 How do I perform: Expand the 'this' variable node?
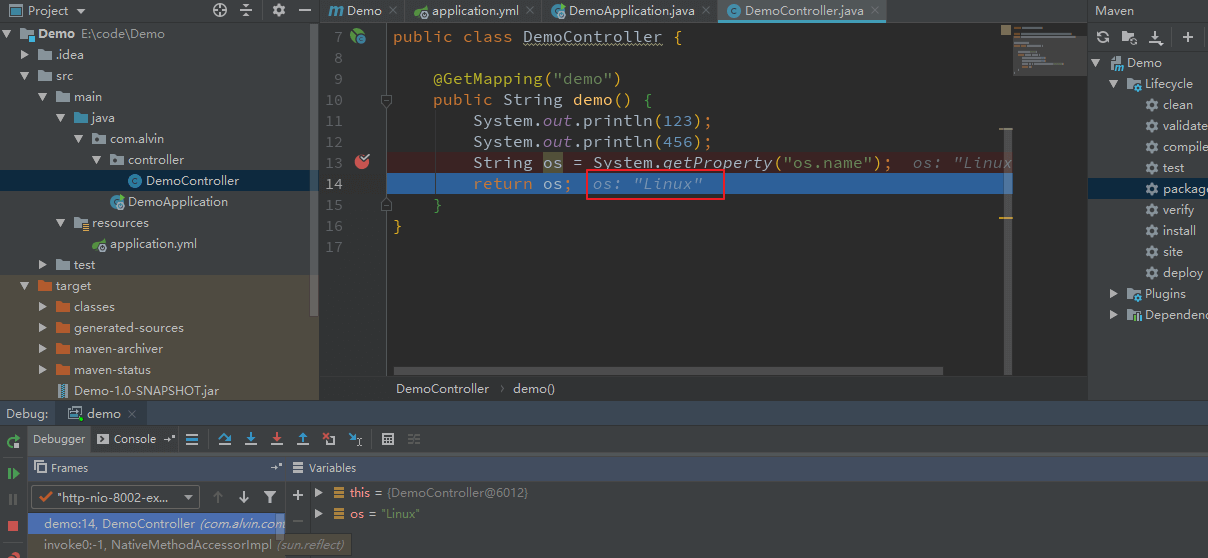point(319,493)
